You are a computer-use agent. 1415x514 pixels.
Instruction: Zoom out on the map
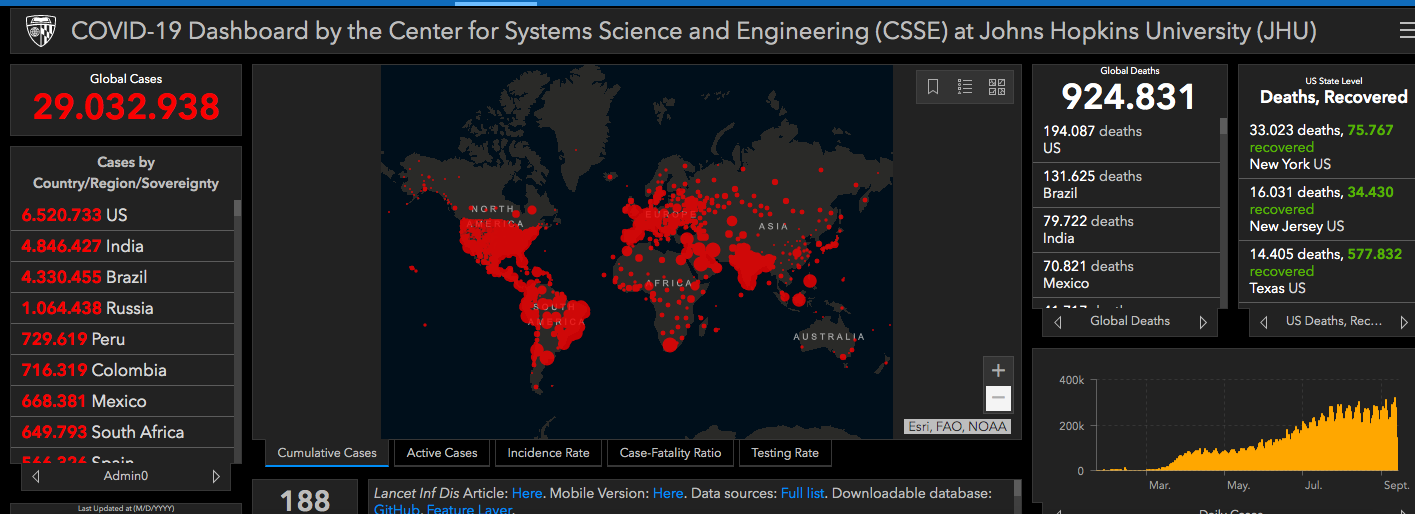997,398
